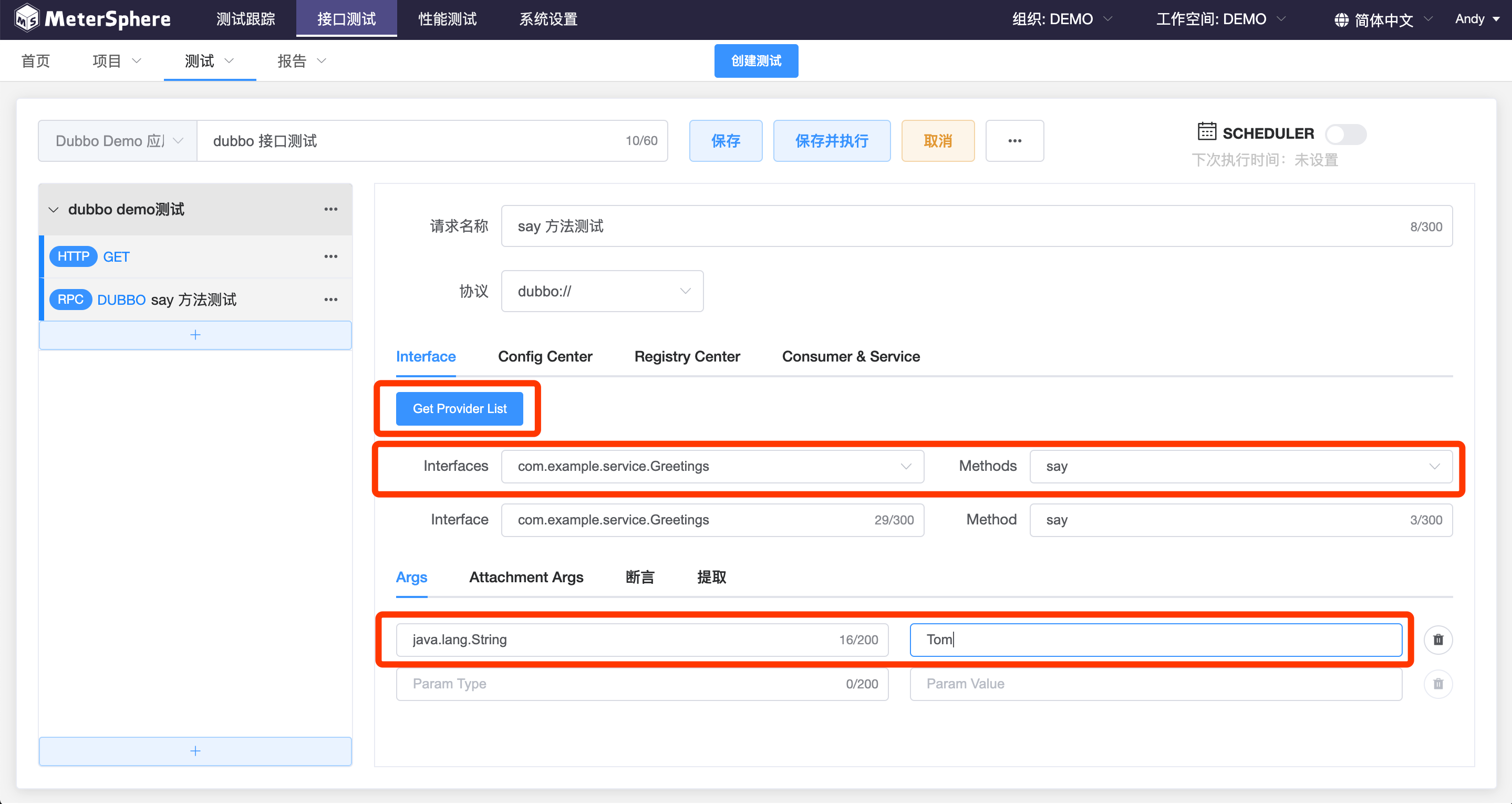The width and height of the screenshot is (1512, 804).
Task: Expand the Interfaces dropdown list
Action: [712, 466]
